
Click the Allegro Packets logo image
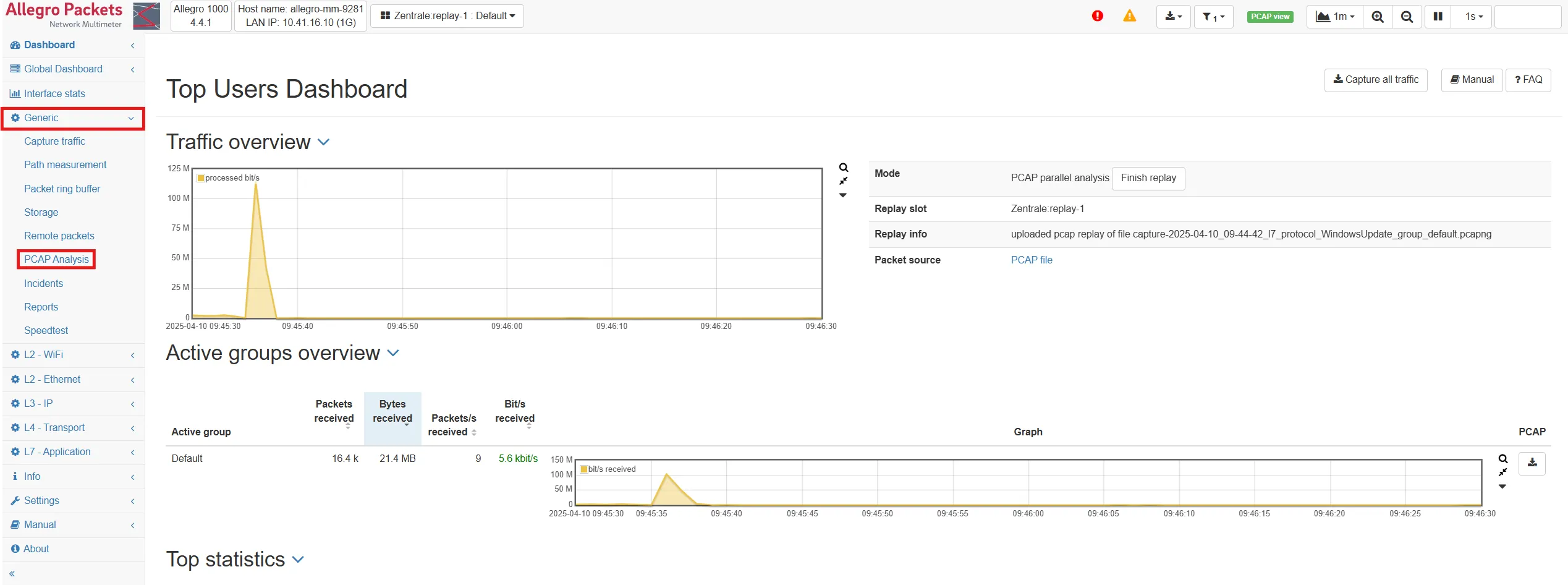pyautogui.click(x=146, y=16)
